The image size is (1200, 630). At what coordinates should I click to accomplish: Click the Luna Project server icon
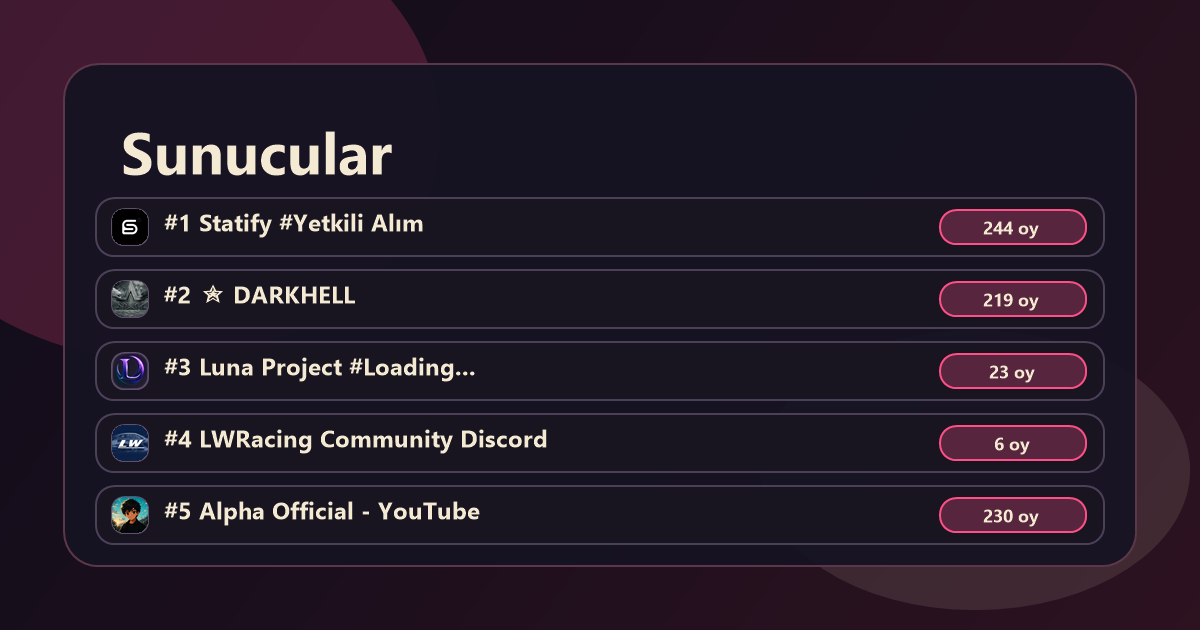click(x=130, y=371)
